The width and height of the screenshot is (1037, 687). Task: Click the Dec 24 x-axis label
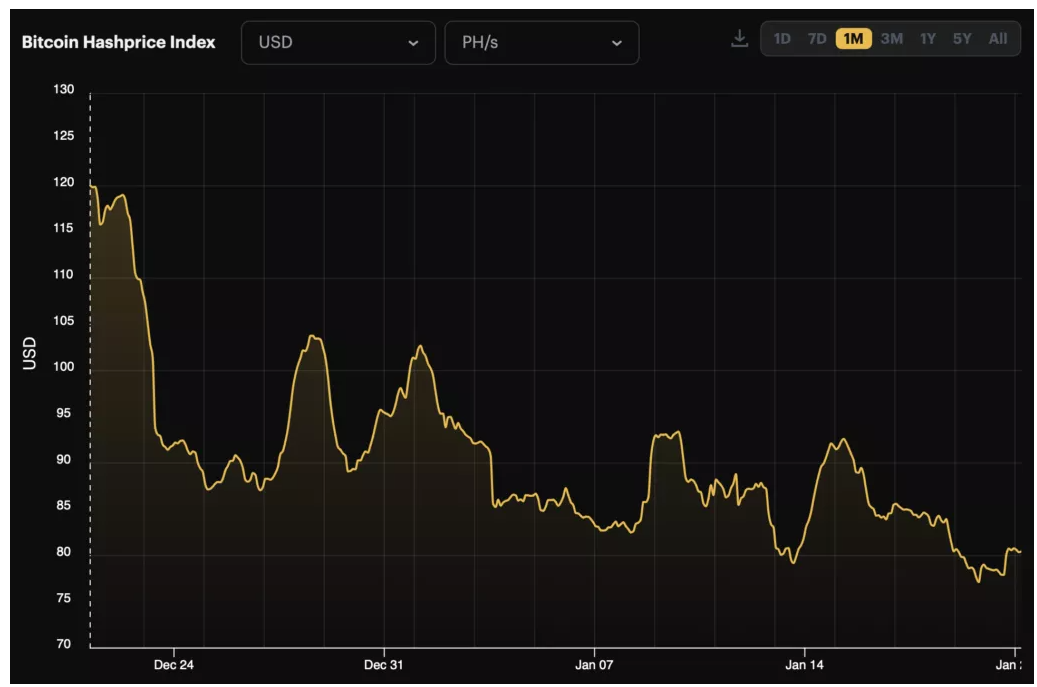pyautogui.click(x=173, y=665)
